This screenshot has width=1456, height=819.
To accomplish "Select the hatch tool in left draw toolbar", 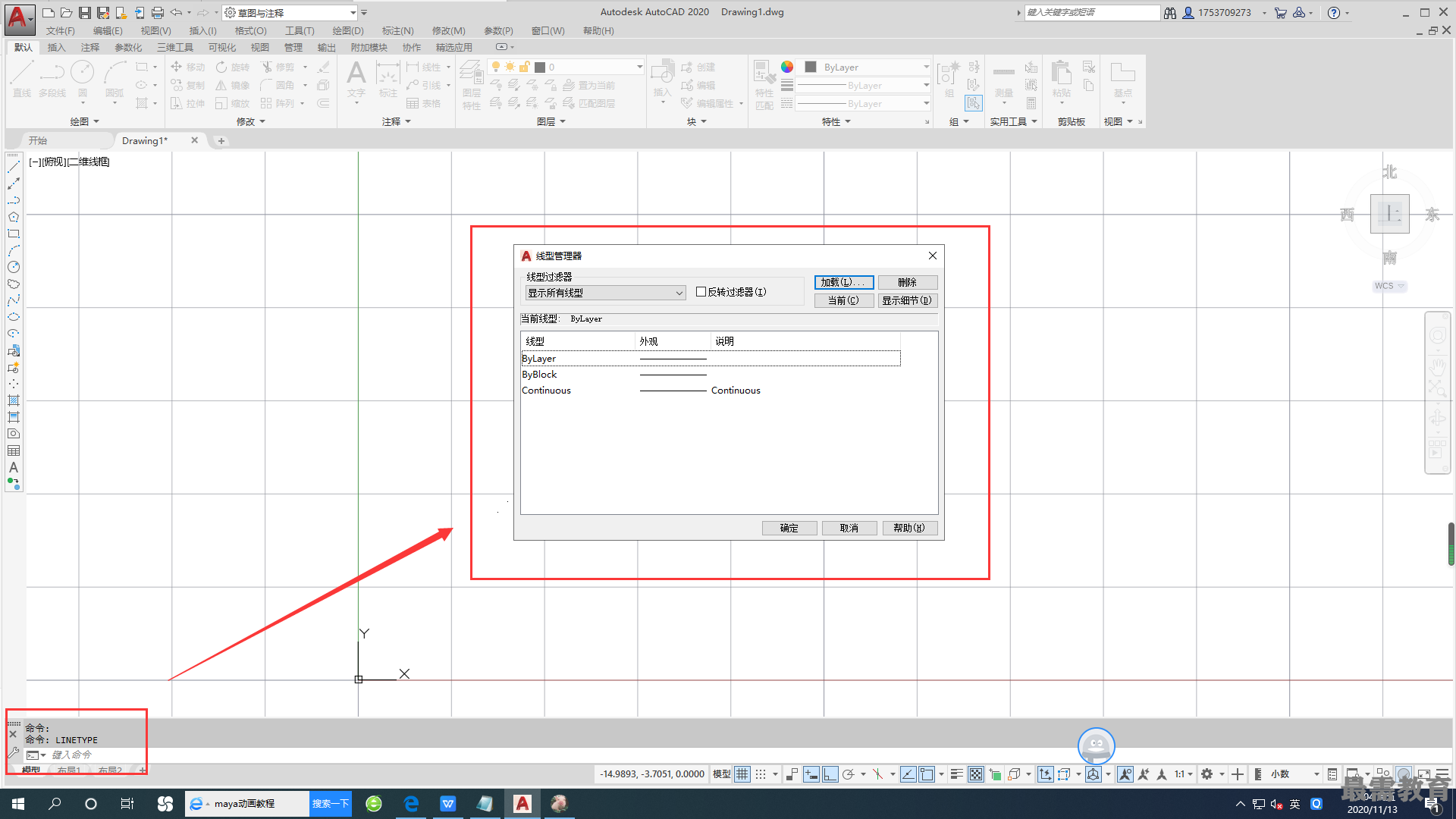I will [14, 400].
